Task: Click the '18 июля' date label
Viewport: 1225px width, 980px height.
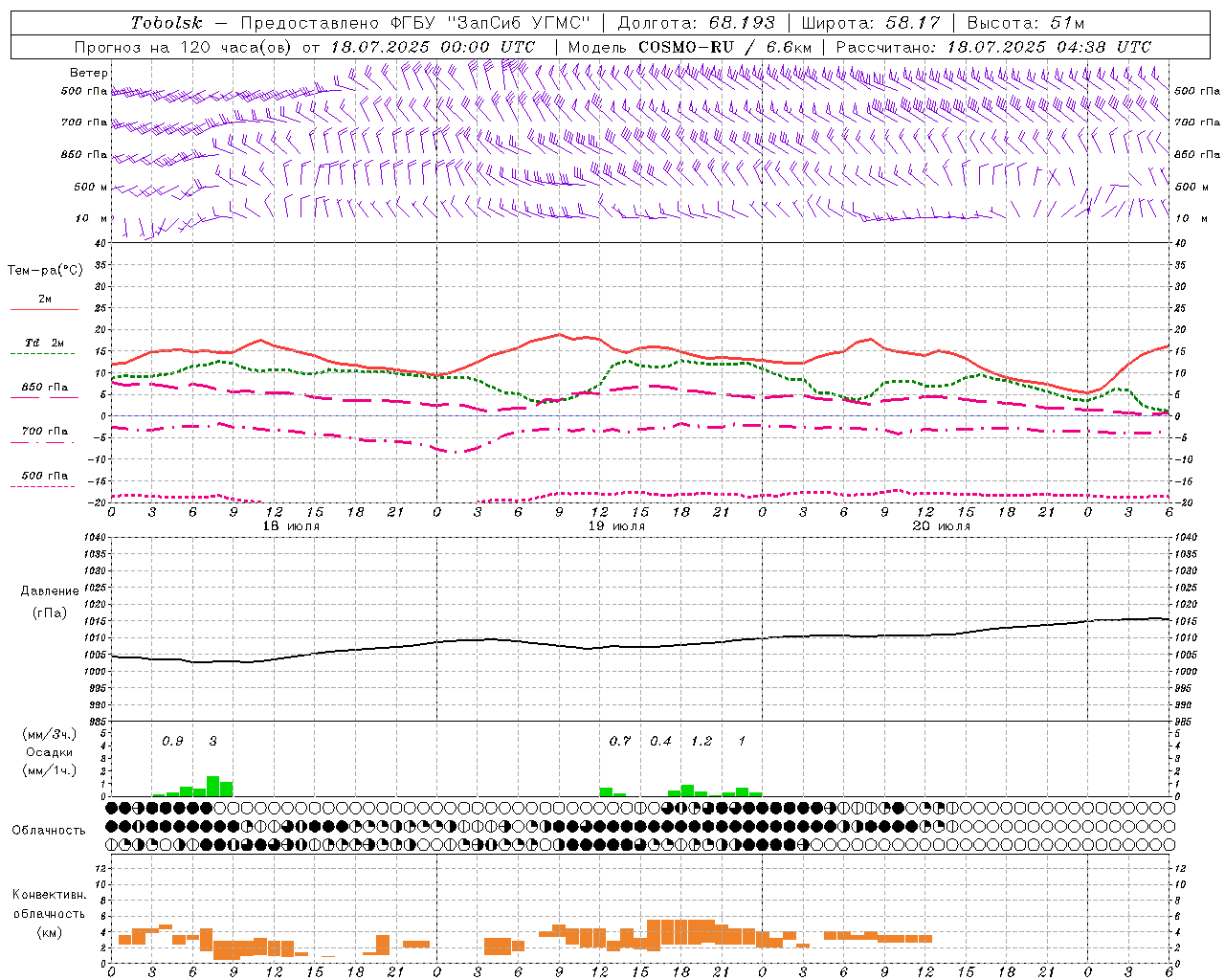Action: 291,526
